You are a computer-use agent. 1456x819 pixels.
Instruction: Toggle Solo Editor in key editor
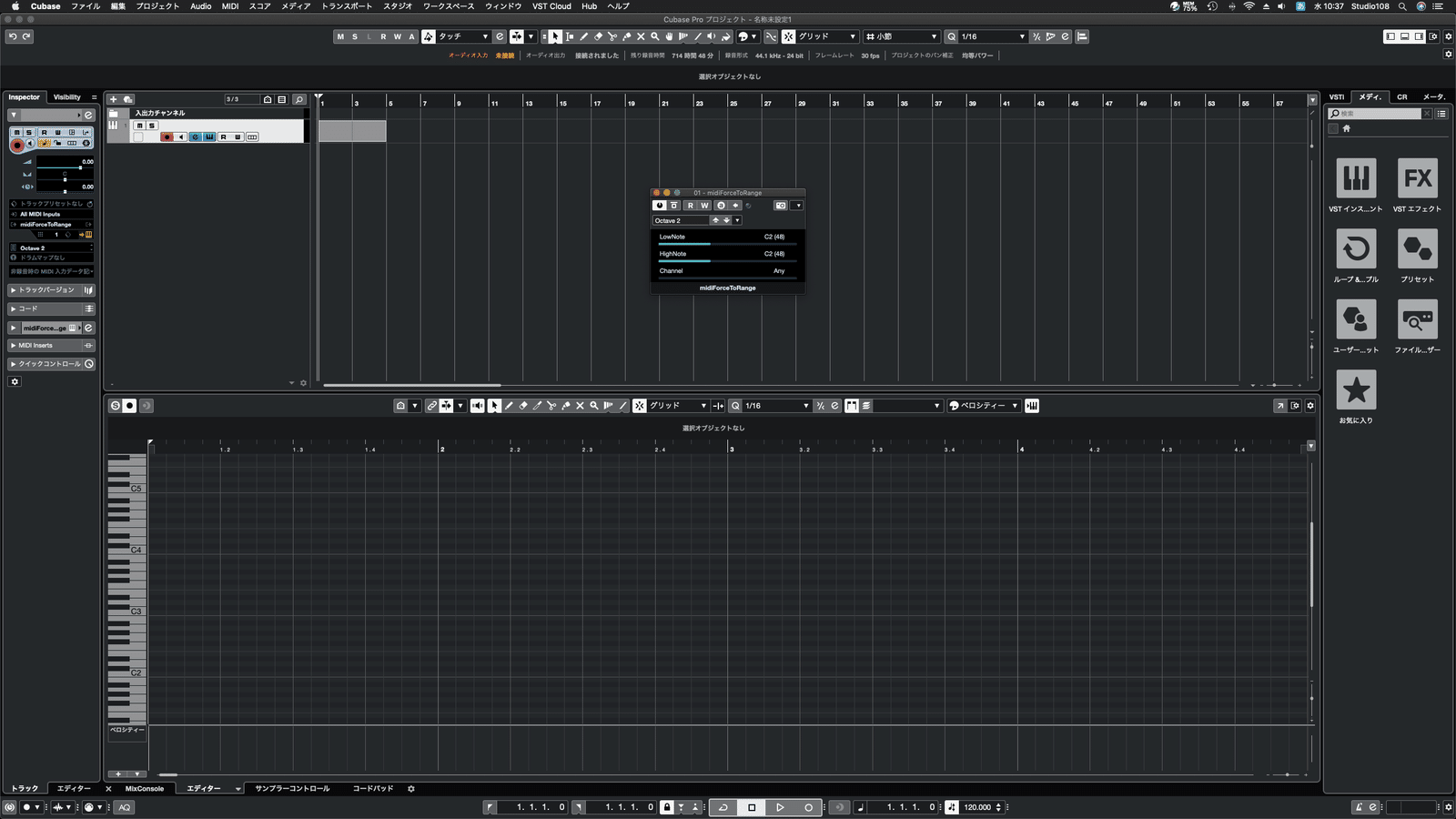pyautogui.click(x=116, y=406)
